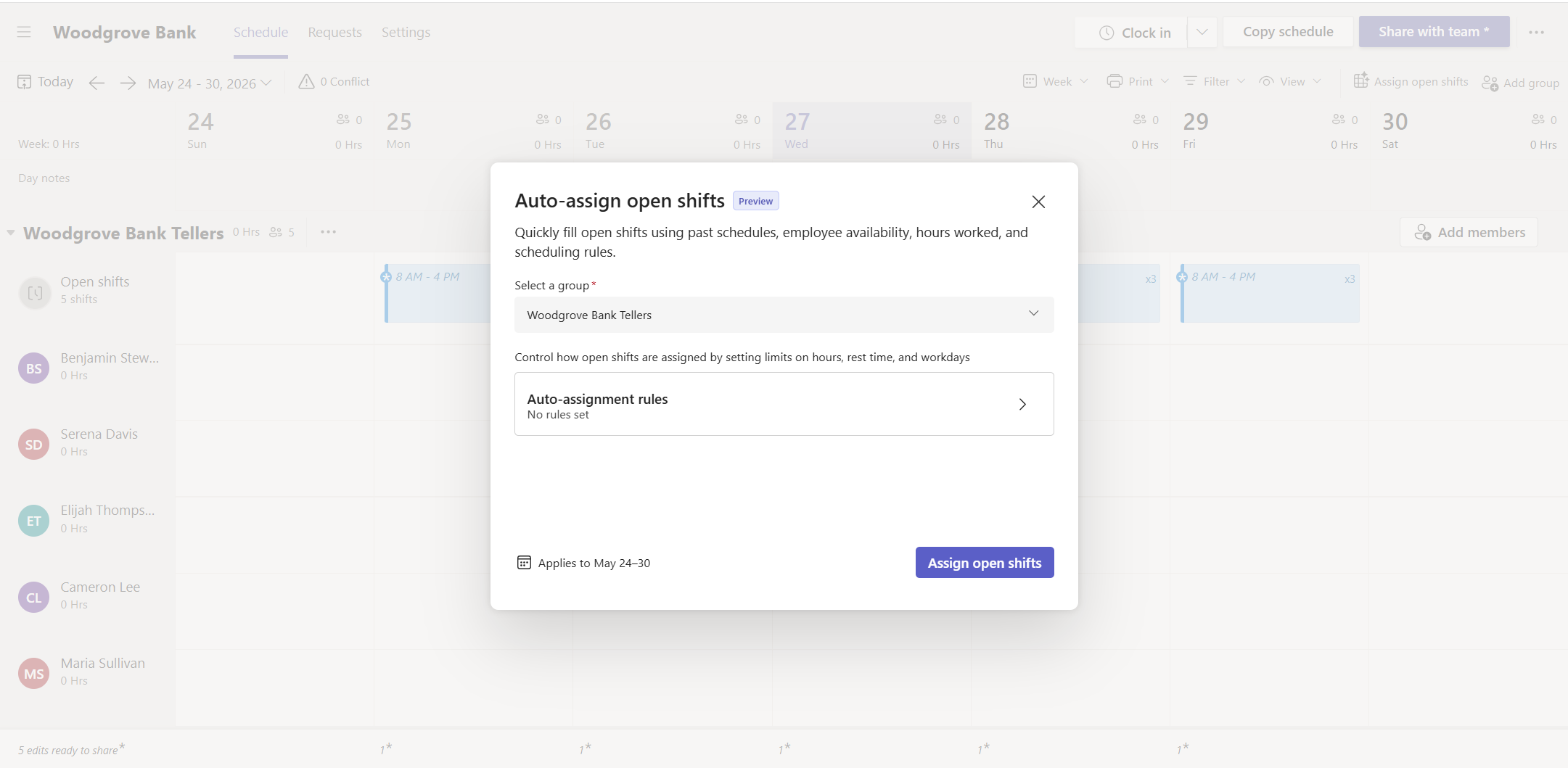Screen dimensions: 1568x768
Task: Click Share with team button
Action: [x=1434, y=32]
